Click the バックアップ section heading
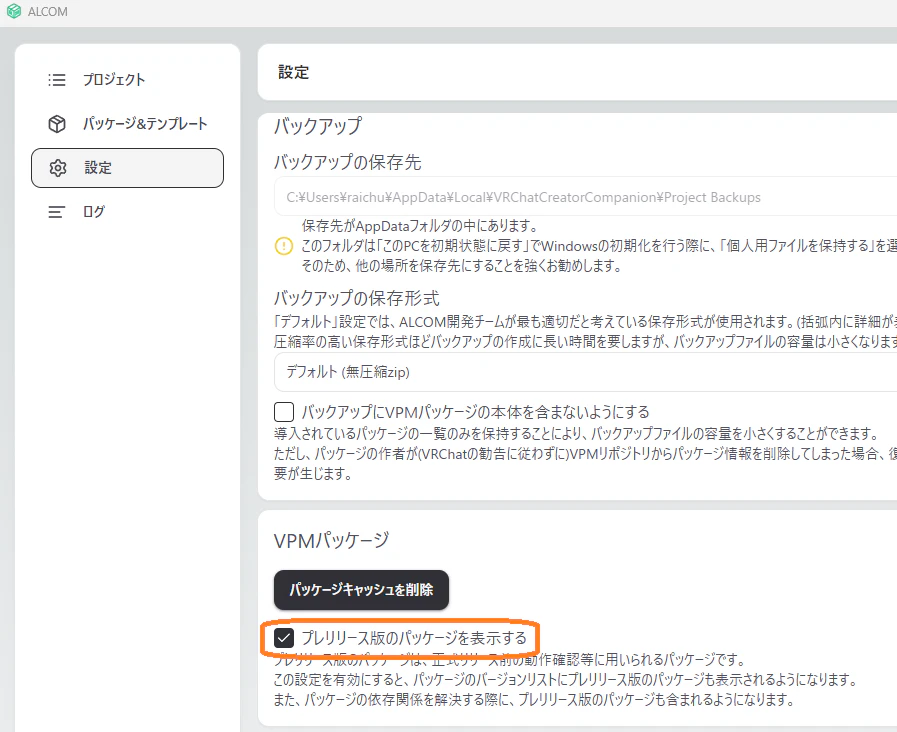This screenshot has width=897, height=732. tap(318, 125)
